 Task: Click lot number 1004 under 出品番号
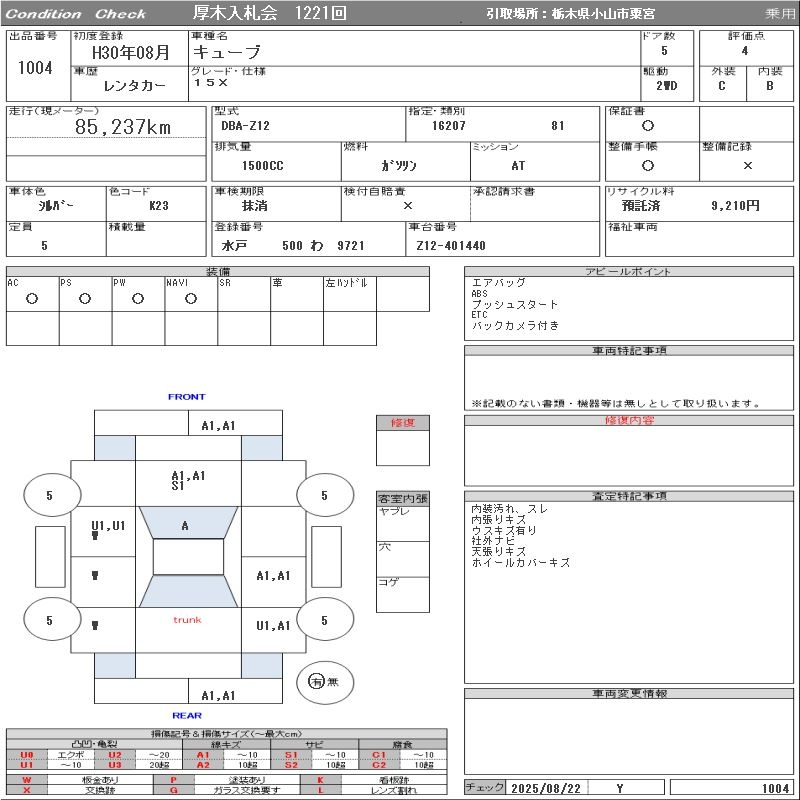35,67
